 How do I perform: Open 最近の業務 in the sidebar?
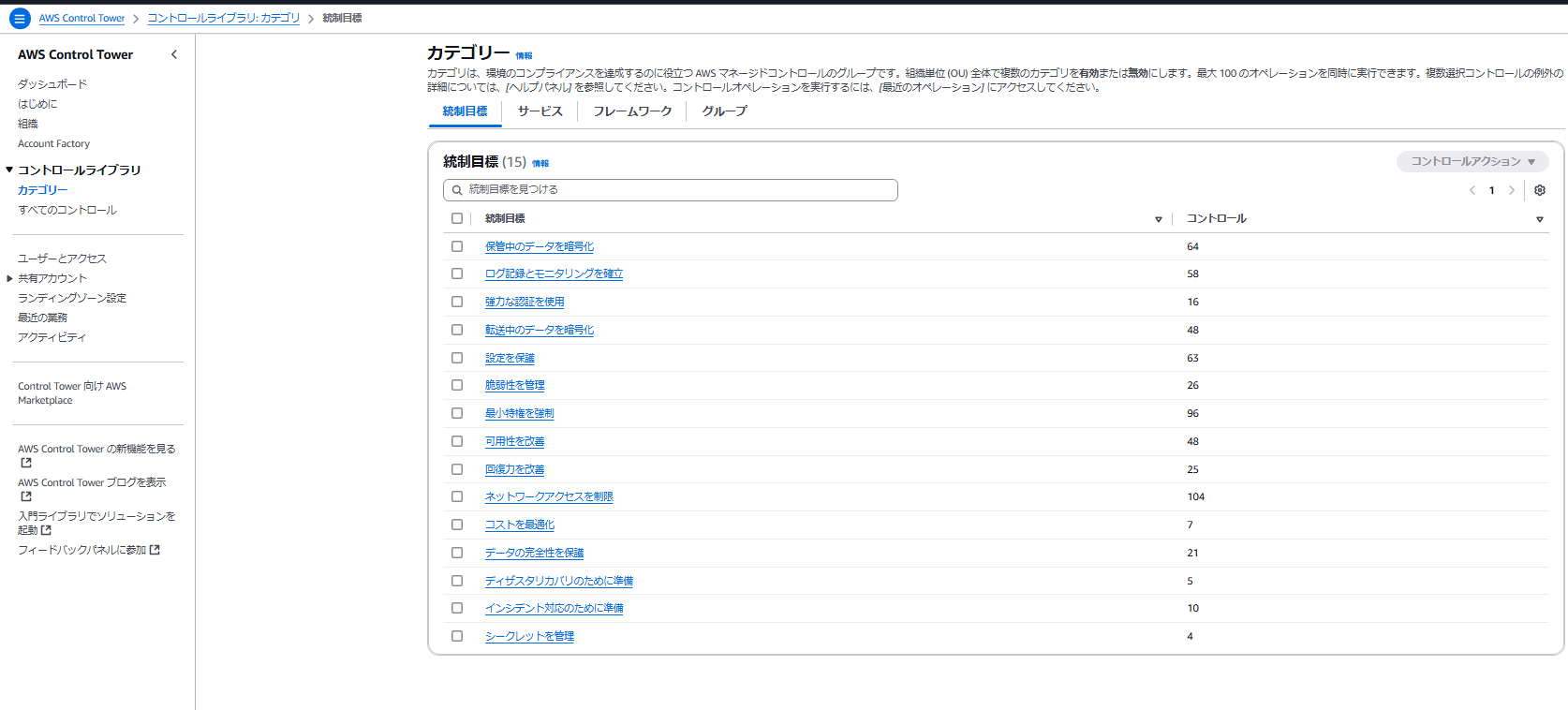pyautogui.click(x=42, y=318)
